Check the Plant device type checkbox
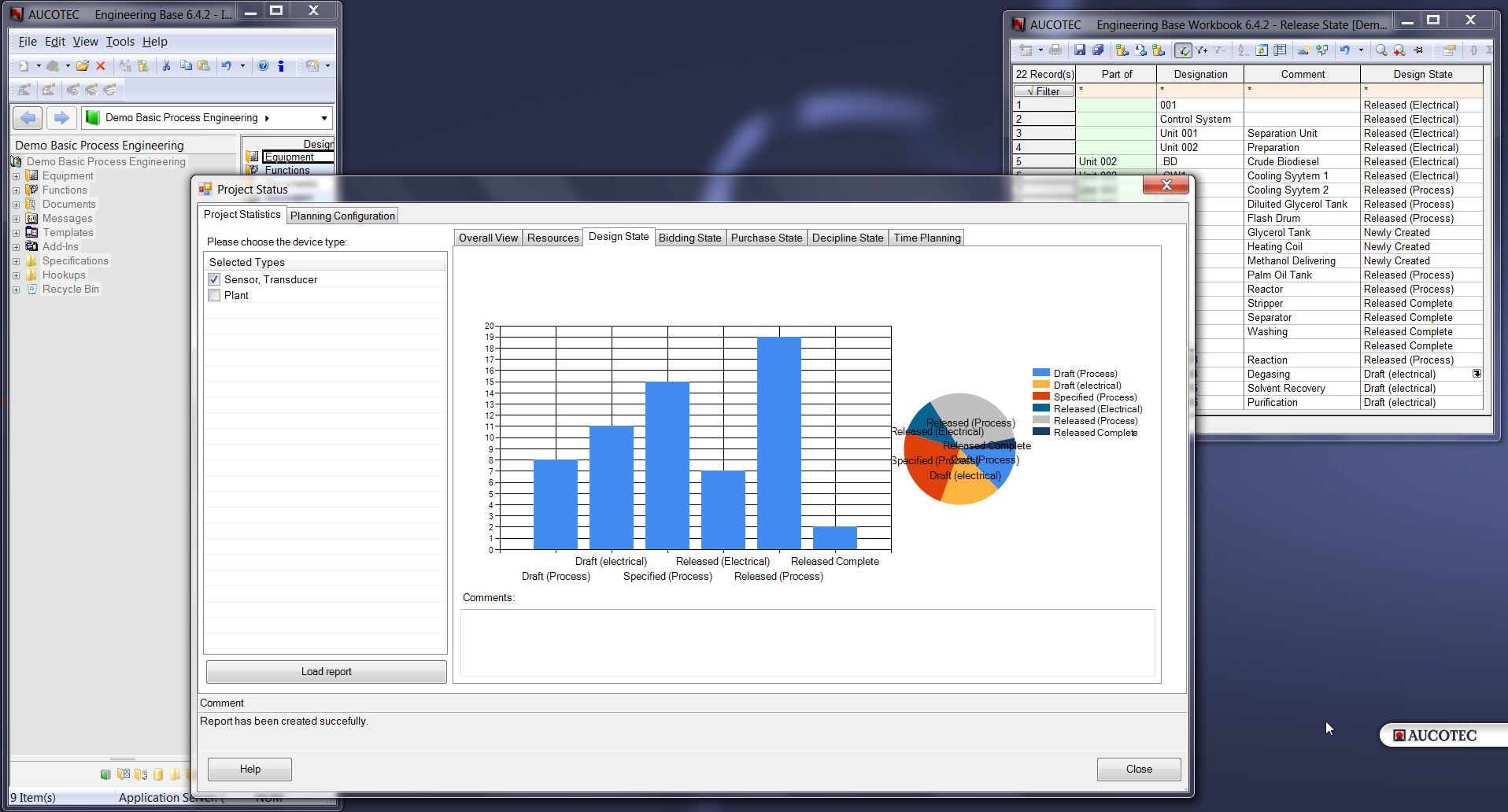 click(x=214, y=295)
